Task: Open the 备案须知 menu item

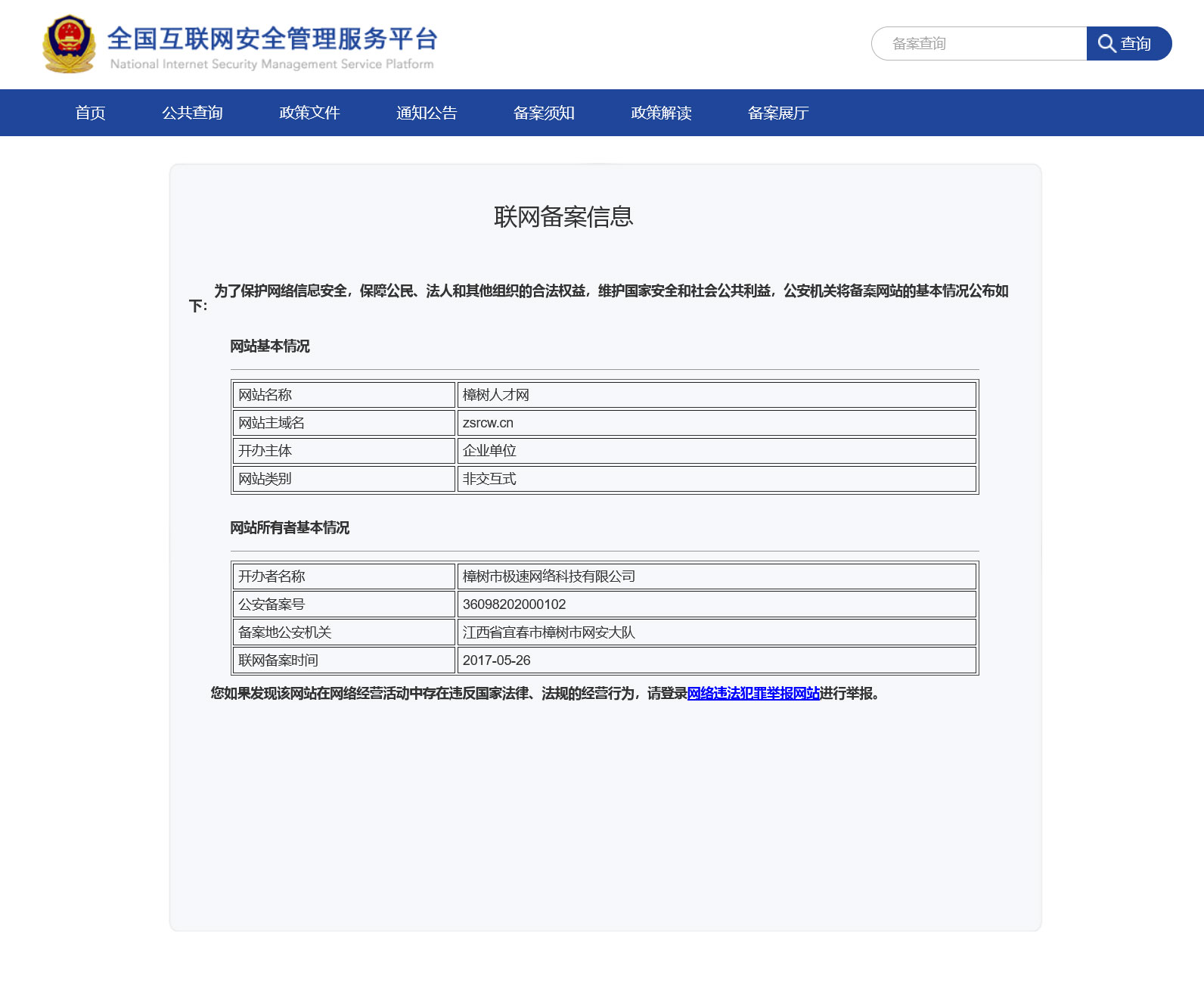Action: [x=544, y=113]
